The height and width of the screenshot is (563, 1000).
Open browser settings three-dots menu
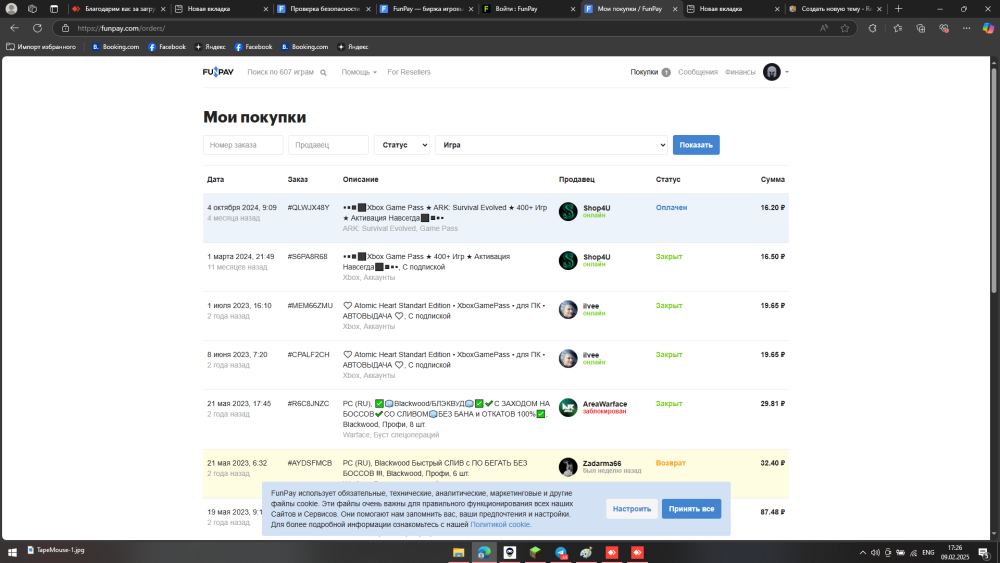pos(966,28)
